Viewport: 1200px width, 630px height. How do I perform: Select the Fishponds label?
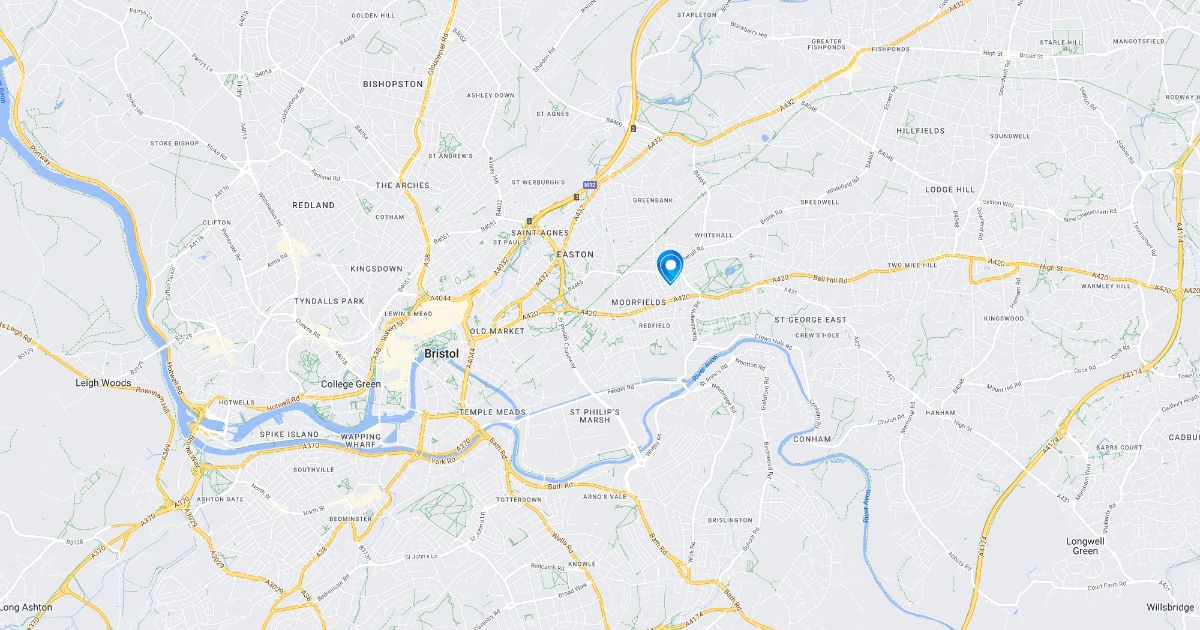[x=890, y=48]
